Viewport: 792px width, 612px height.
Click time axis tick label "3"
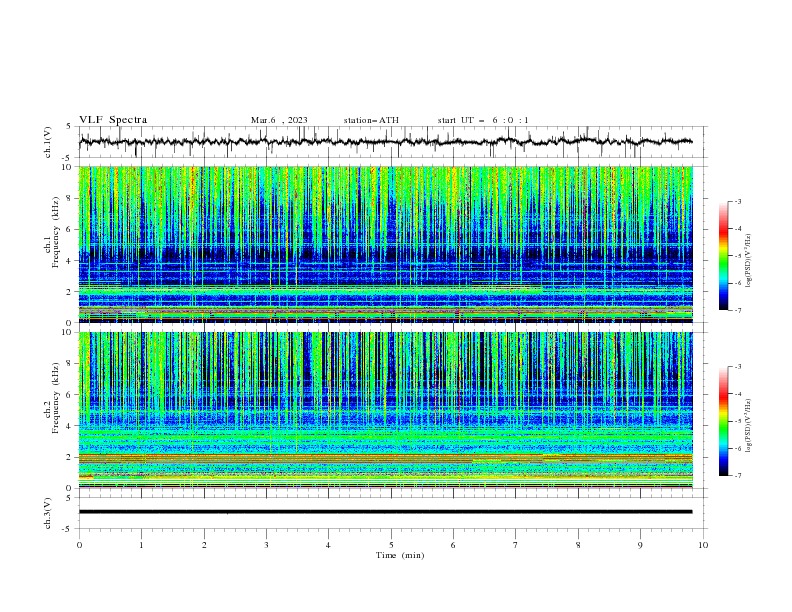[x=267, y=545]
